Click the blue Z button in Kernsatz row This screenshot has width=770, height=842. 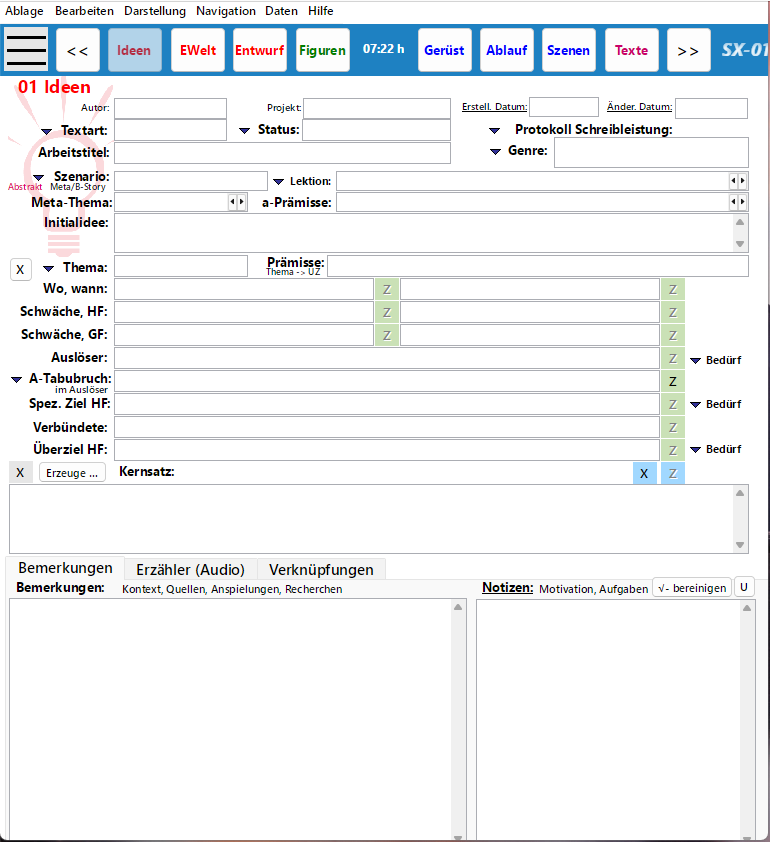(x=673, y=474)
